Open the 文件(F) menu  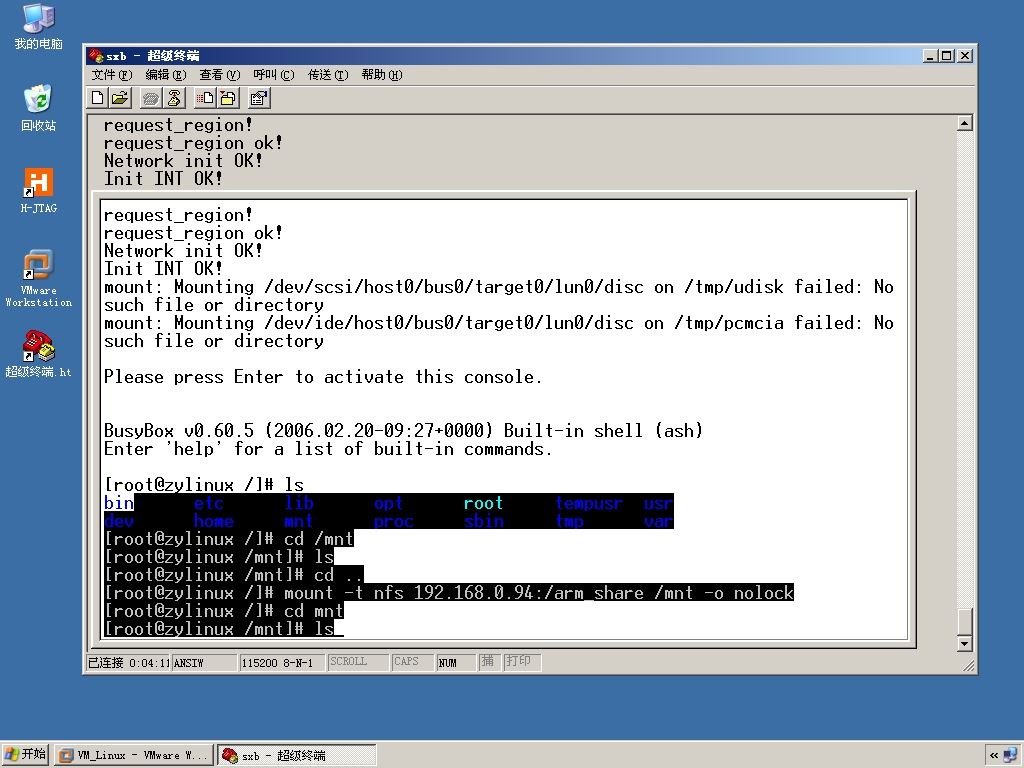pos(112,74)
